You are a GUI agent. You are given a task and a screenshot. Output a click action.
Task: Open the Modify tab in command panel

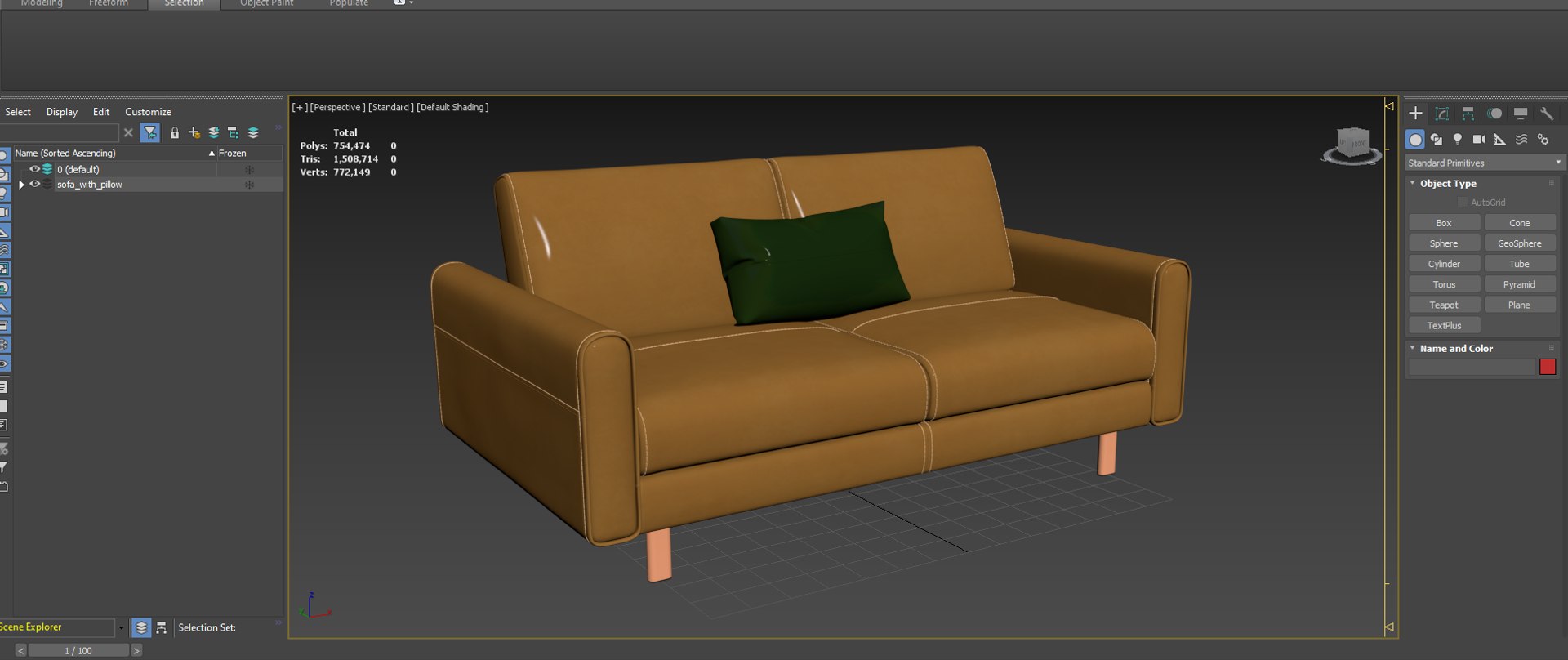click(x=1442, y=114)
